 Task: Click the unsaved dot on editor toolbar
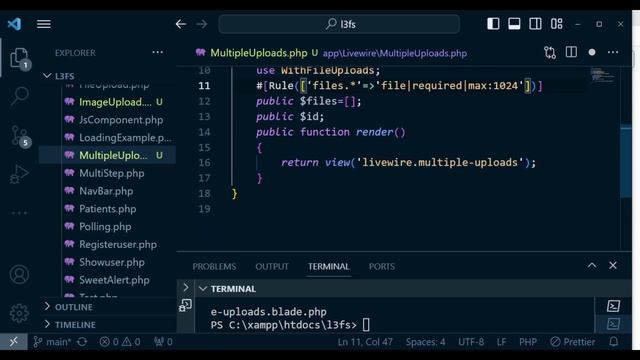click(x=592, y=52)
